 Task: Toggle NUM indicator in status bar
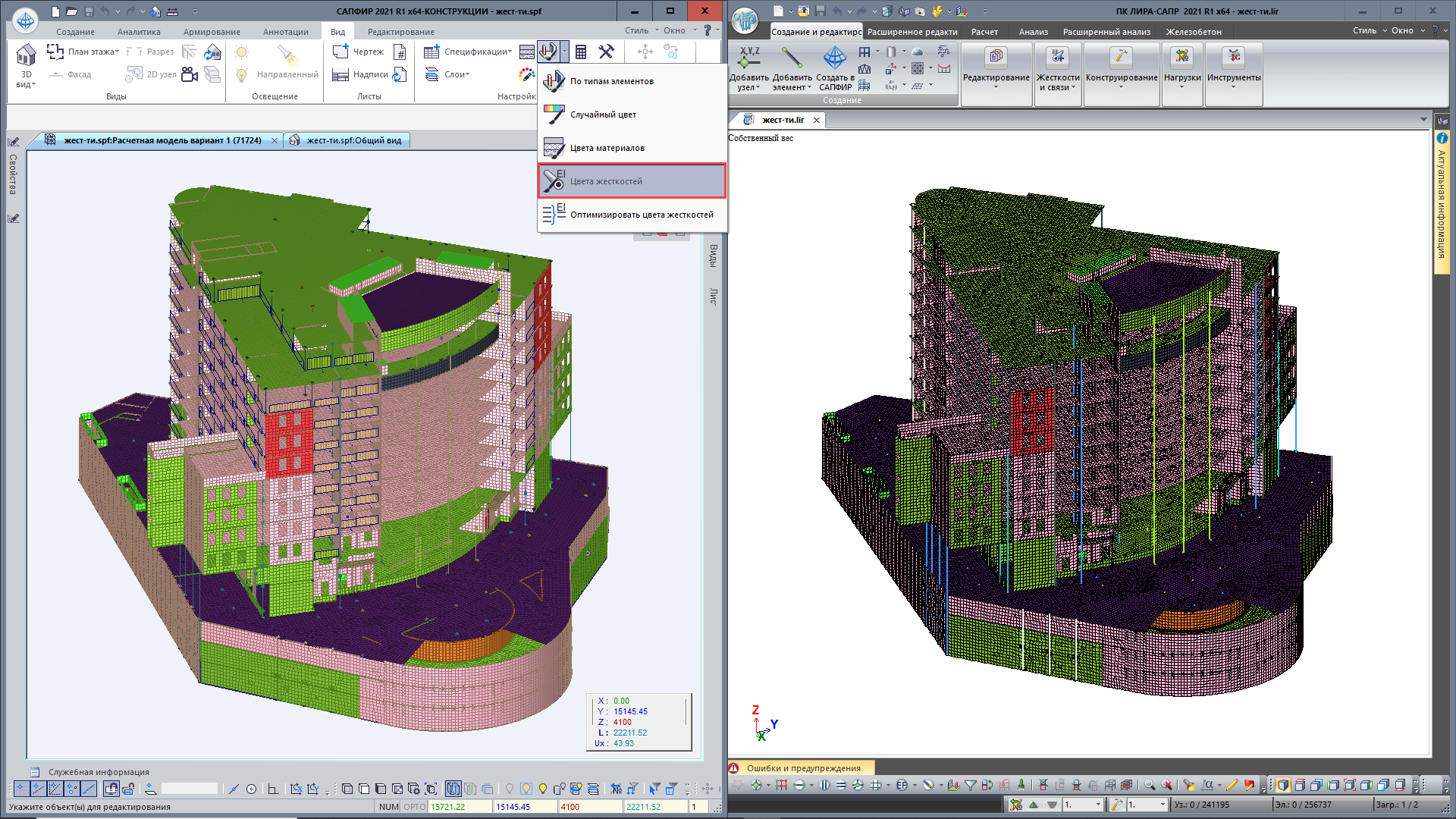(x=389, y=807)
